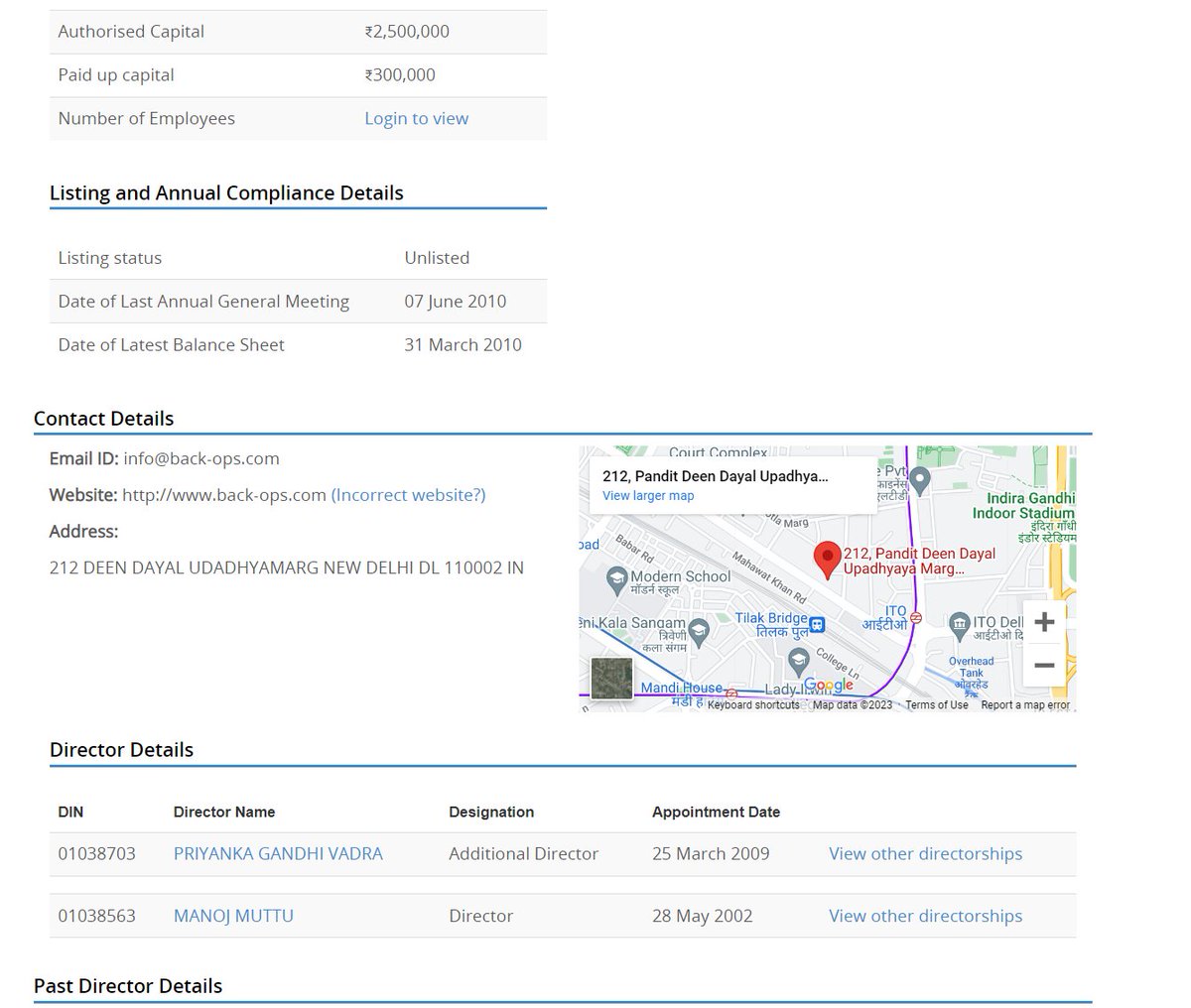Screen dimensions: 1191x1008
Task: Switch map to satellite view thumbnail
Action: tap(610, 679)
